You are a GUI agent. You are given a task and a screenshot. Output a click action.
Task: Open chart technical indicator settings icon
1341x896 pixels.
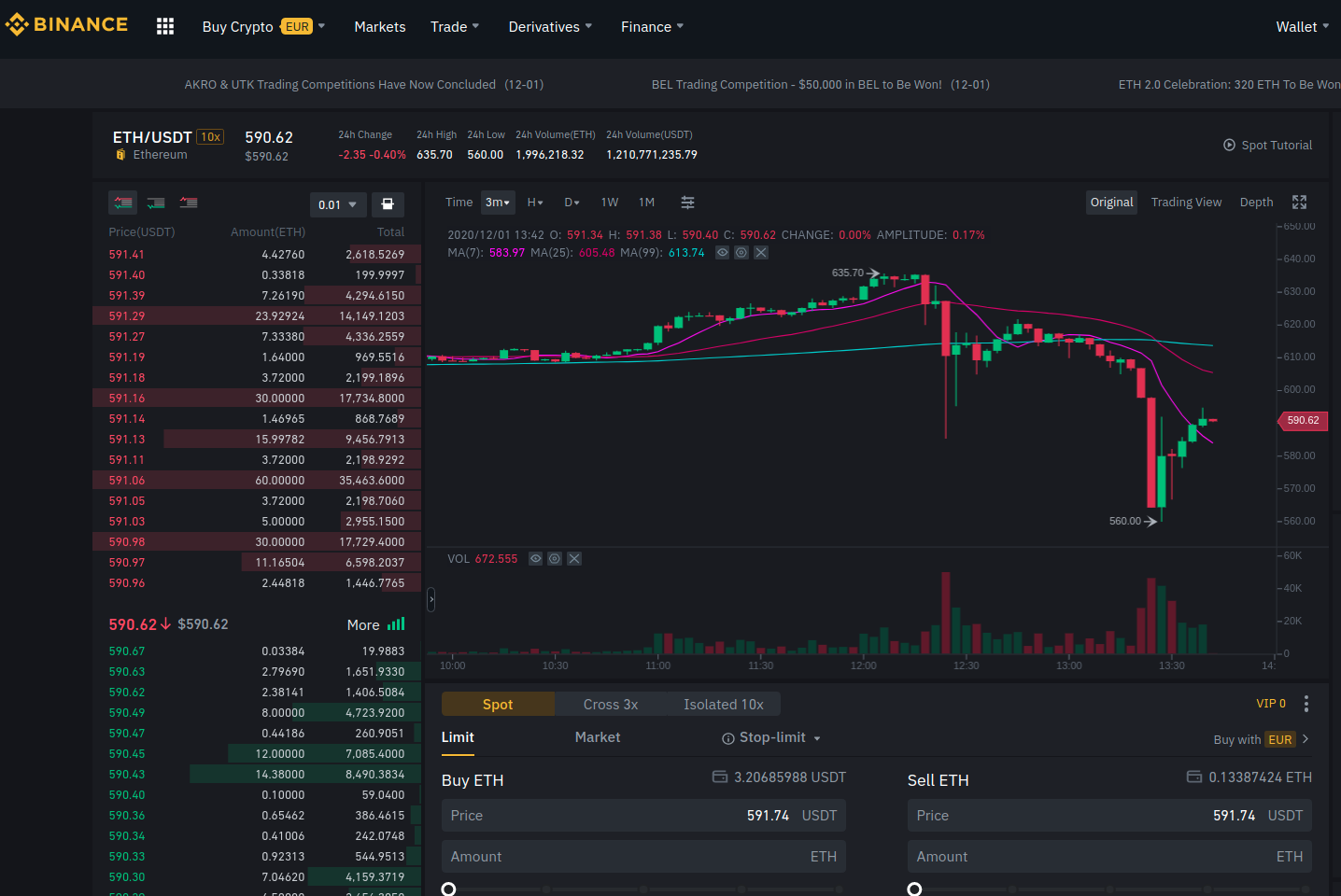[687, 203]
